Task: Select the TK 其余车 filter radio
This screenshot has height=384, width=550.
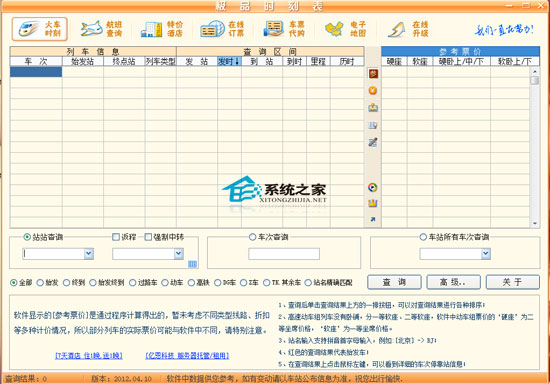Action: [x=267, y=282]
